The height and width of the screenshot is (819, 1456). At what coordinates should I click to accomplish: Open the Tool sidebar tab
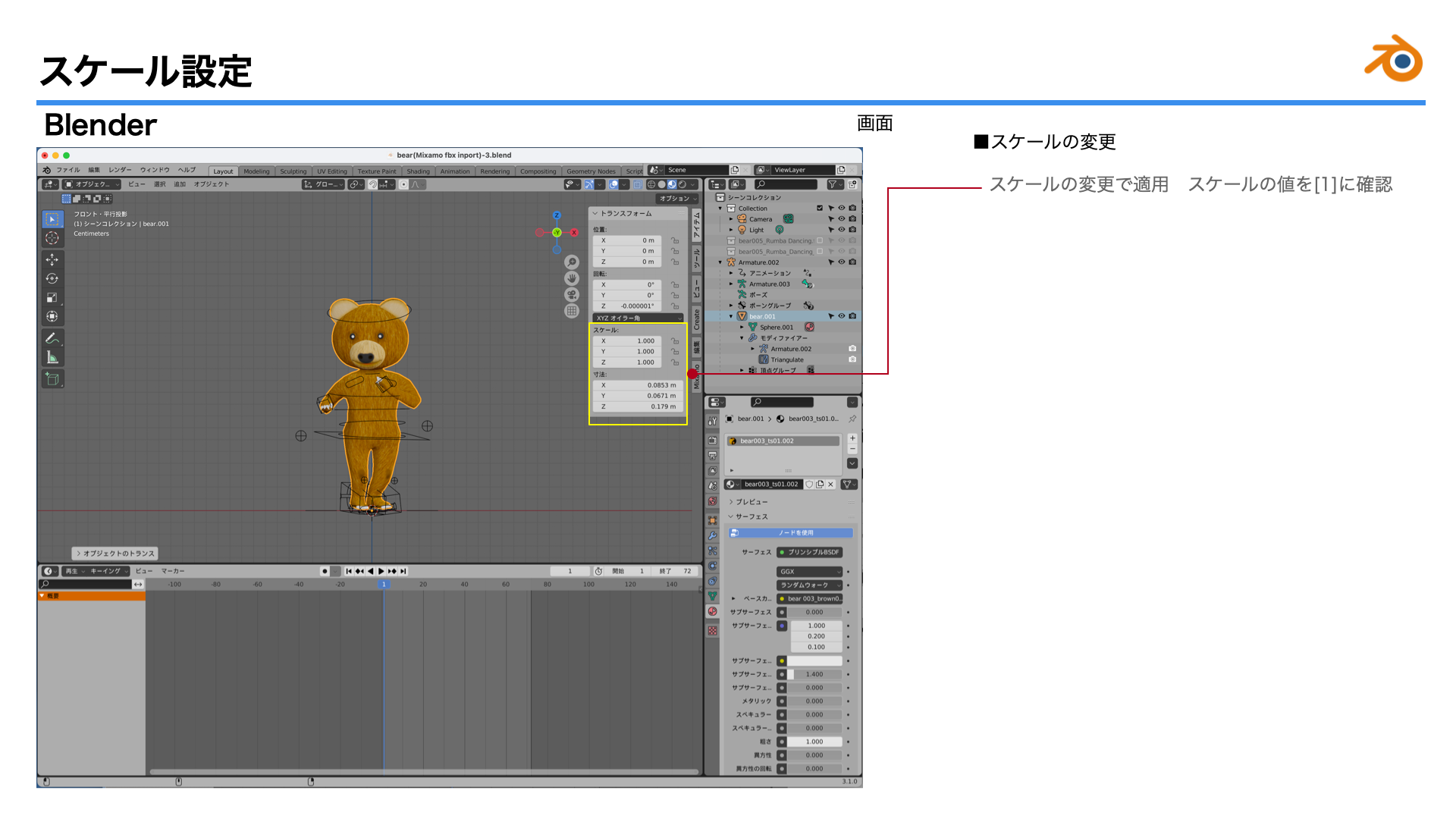coord(696,260)
